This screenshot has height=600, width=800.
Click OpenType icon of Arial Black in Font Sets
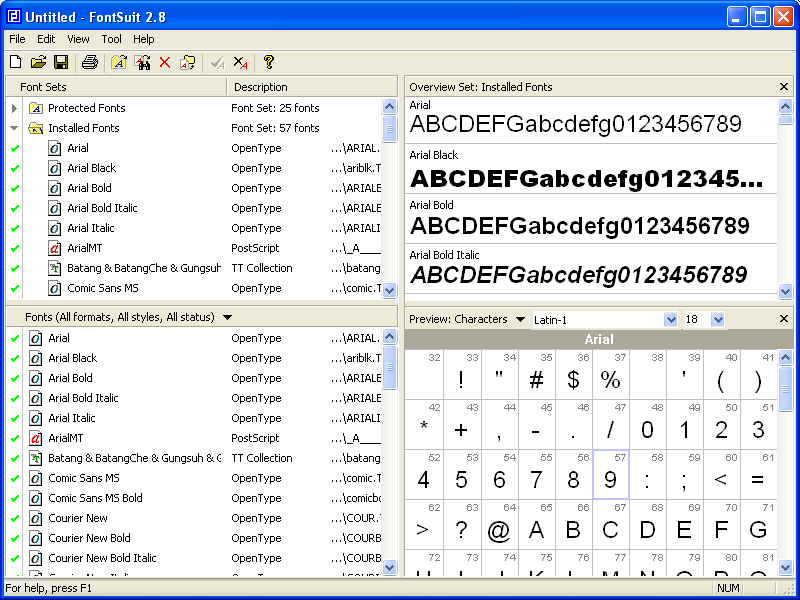coord(55,168)
